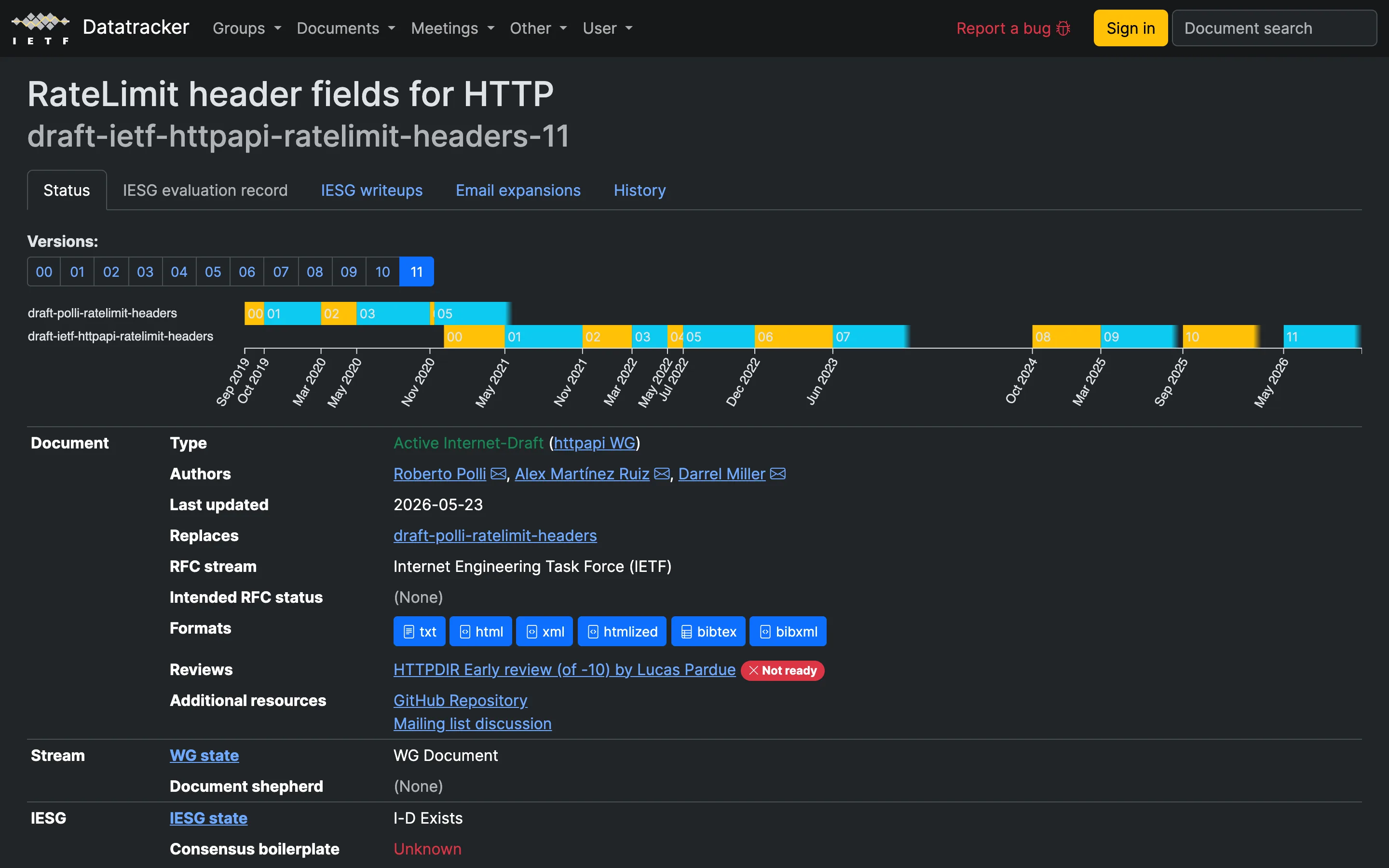Expand the Meetings dropdown menu
1389x868 pixels.
click(453, 28)
